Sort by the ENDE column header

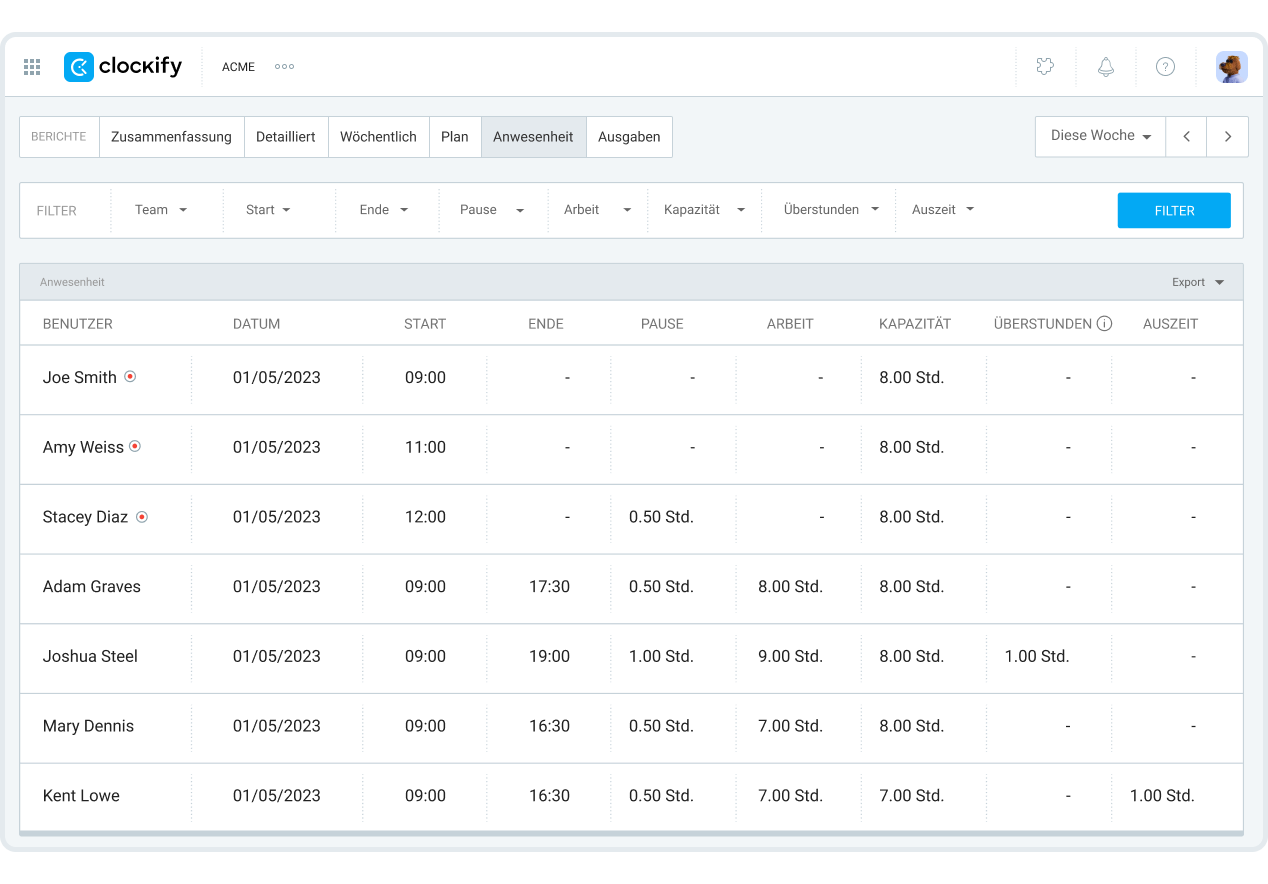click(x=546, y=324)
